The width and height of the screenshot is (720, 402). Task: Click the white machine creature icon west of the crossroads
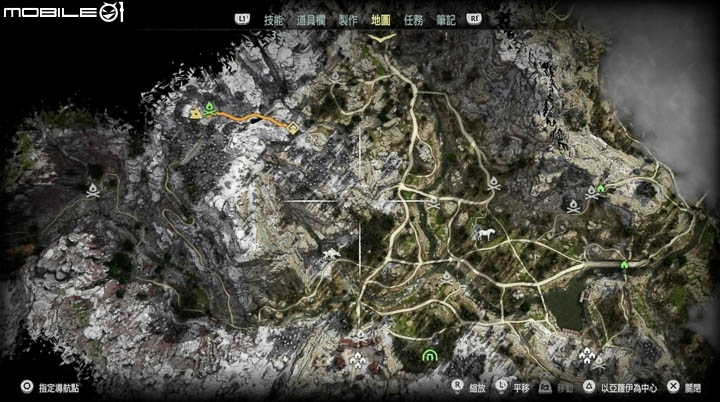[331, 254]
